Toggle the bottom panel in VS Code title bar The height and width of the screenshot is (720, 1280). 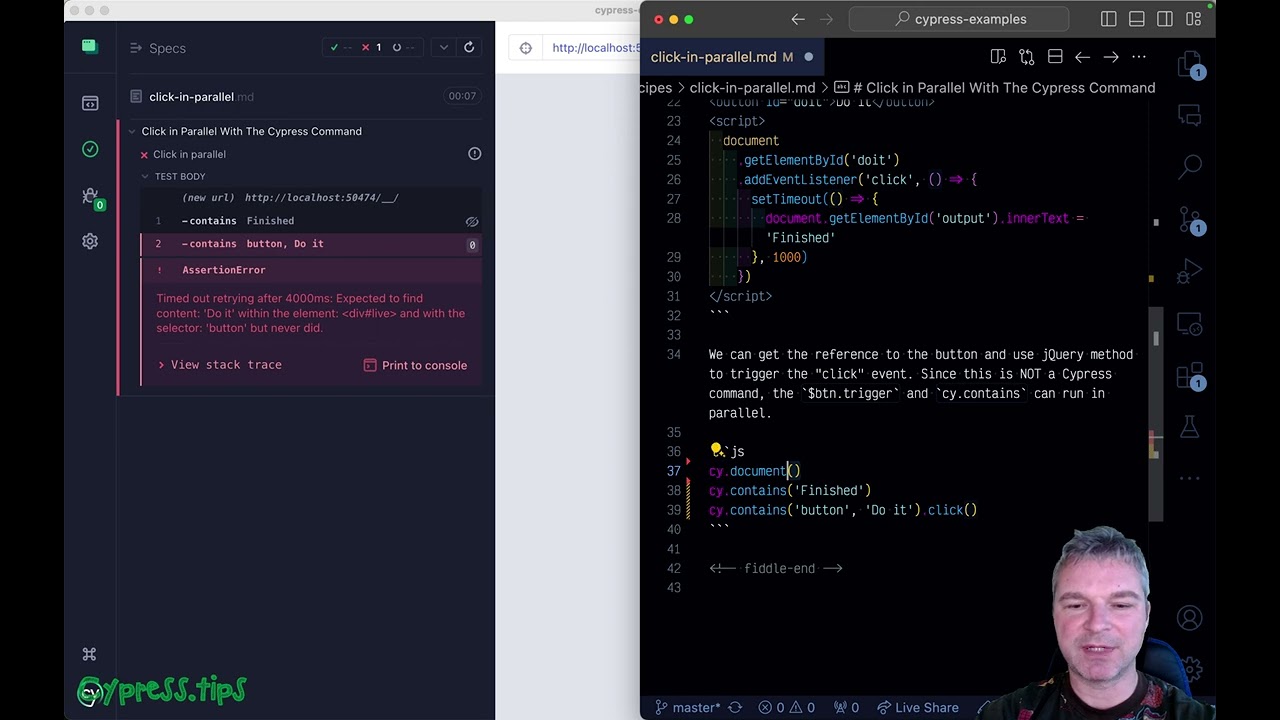pos(1137,19)
